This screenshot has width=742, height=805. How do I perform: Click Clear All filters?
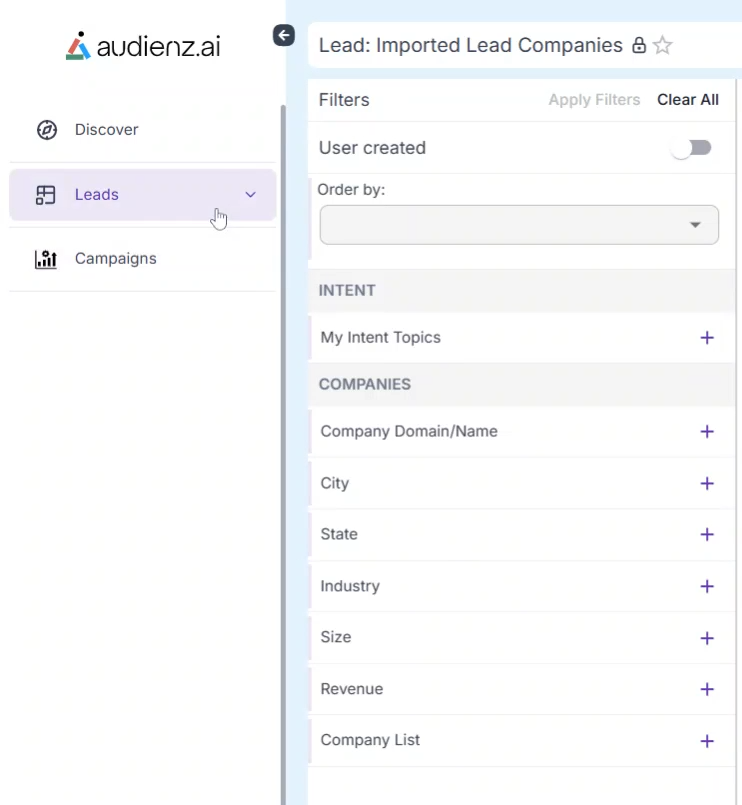click(x=687, y=100)
